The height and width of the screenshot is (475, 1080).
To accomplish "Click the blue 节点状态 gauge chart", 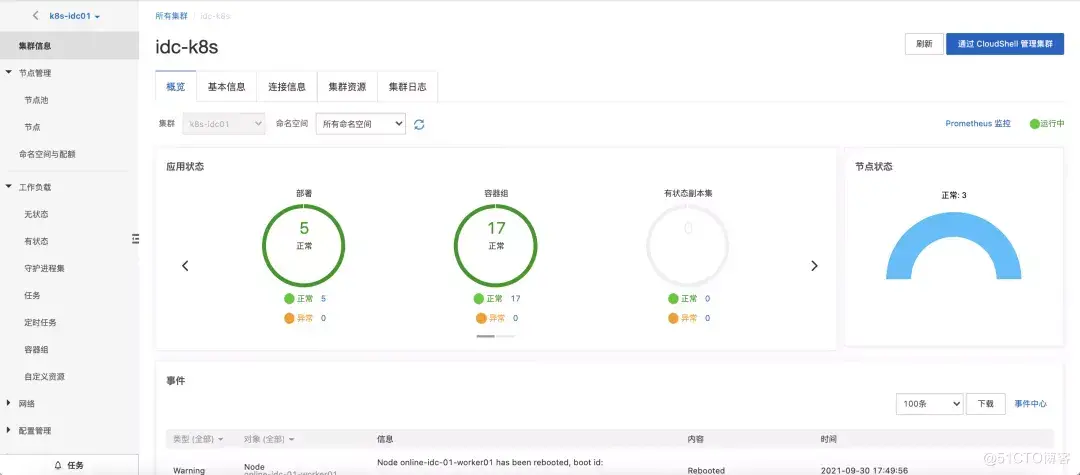I will pos(953,245).
